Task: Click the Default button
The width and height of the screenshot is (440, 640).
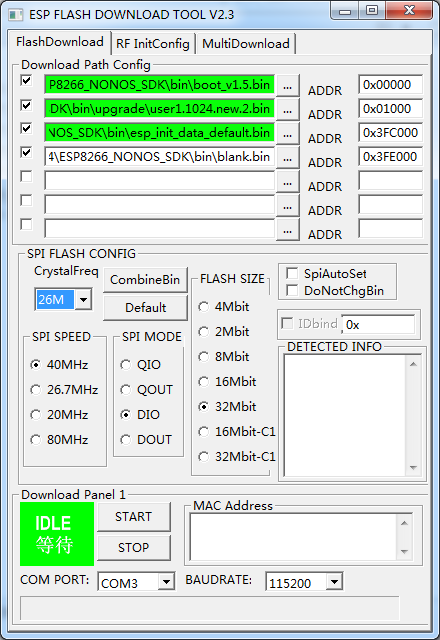Action: click(145, 308)
